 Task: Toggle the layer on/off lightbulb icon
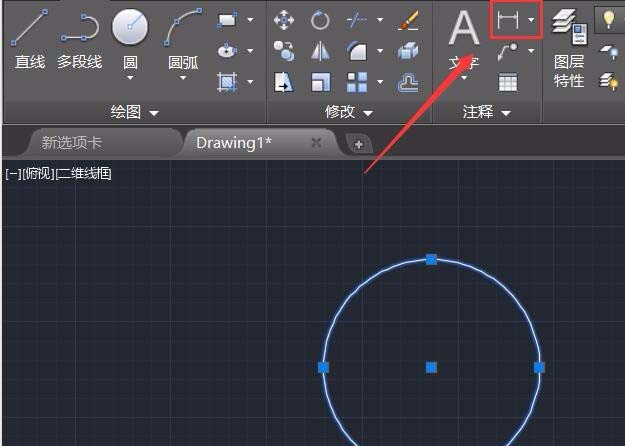(x=608, y=19)
